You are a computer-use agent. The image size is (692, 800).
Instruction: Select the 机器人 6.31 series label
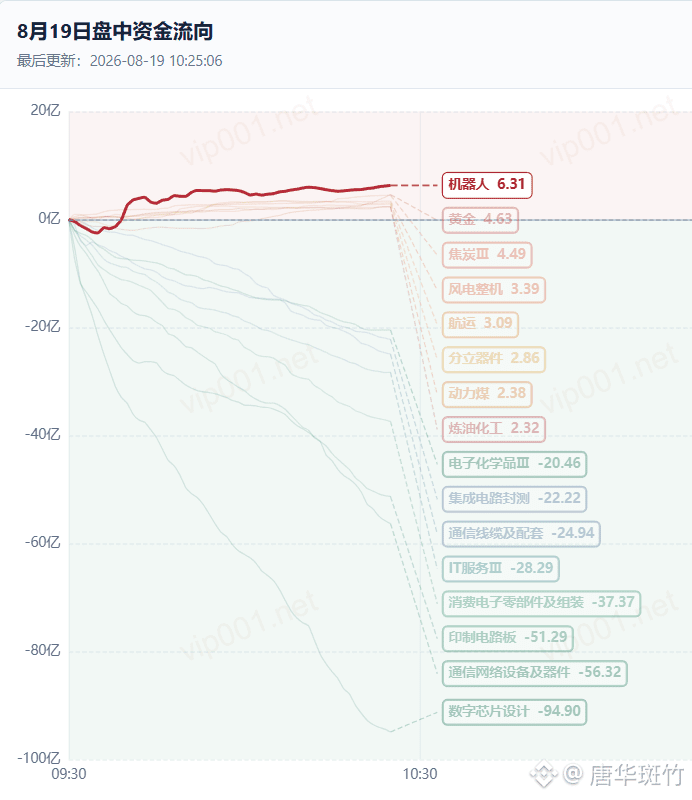point(487,185)
